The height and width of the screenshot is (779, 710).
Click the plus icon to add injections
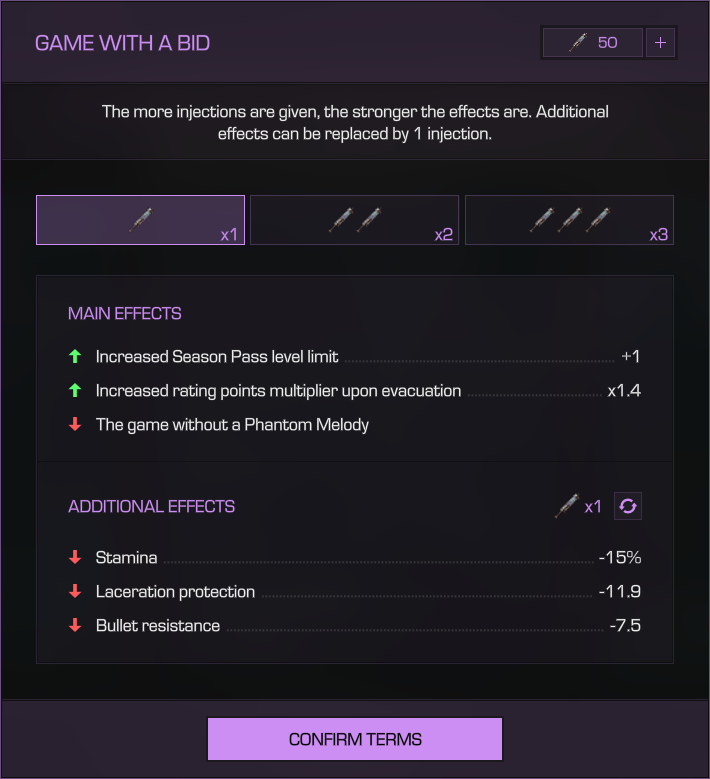click(x=661, y=43)
